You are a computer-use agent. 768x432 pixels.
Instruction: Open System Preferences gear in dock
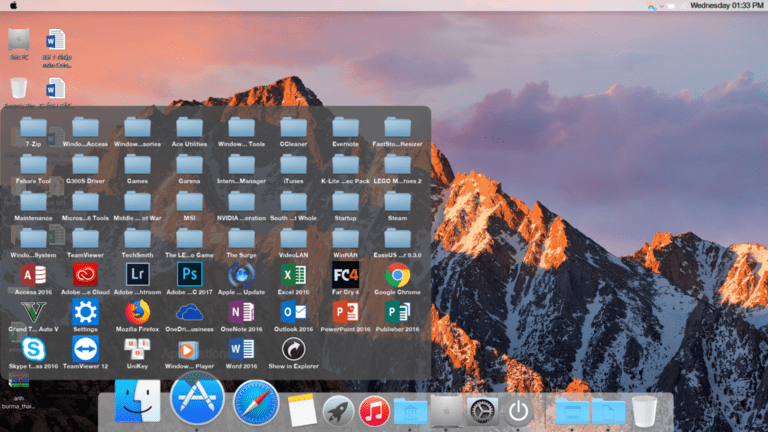pos(482,411)
